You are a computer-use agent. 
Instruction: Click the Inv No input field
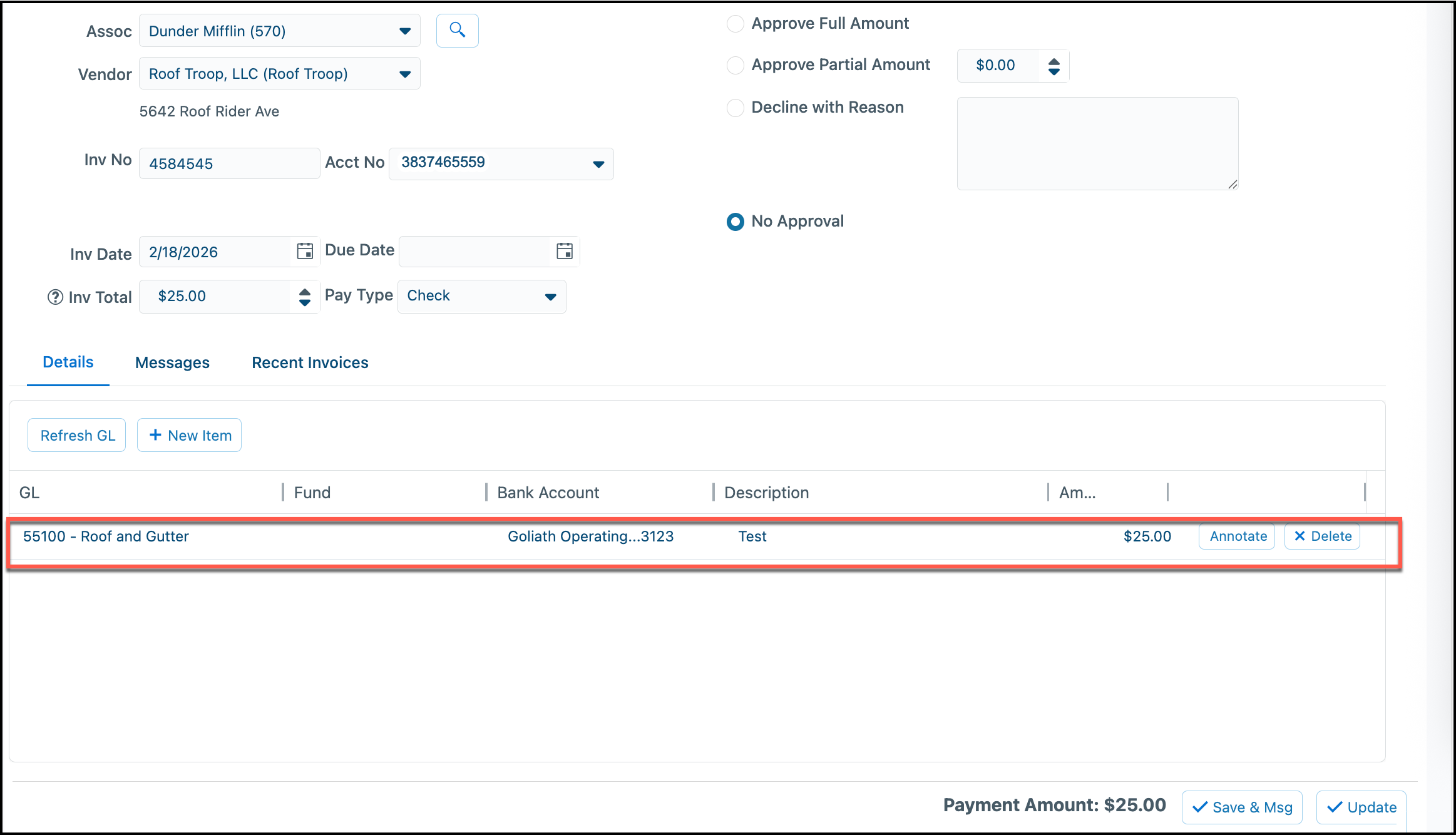tap(229, 163)
